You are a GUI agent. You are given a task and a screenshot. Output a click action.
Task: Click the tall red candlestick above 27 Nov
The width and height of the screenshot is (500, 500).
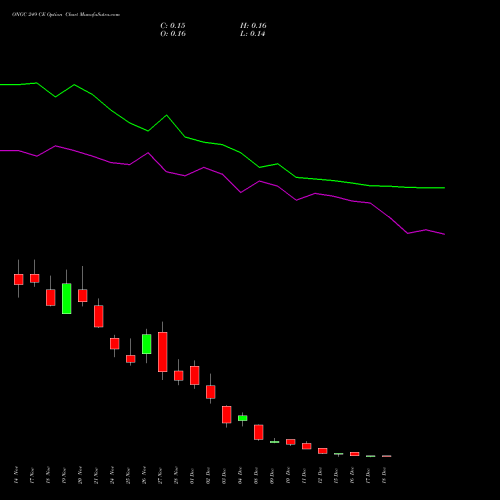[x=163, y=352]
